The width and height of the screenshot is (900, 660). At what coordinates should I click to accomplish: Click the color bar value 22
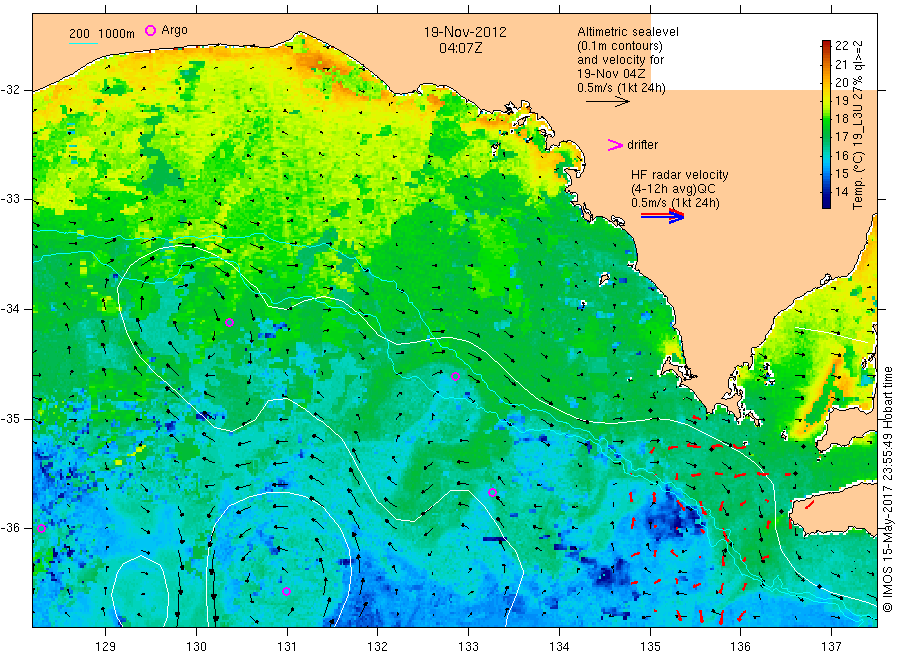[841, 45]
